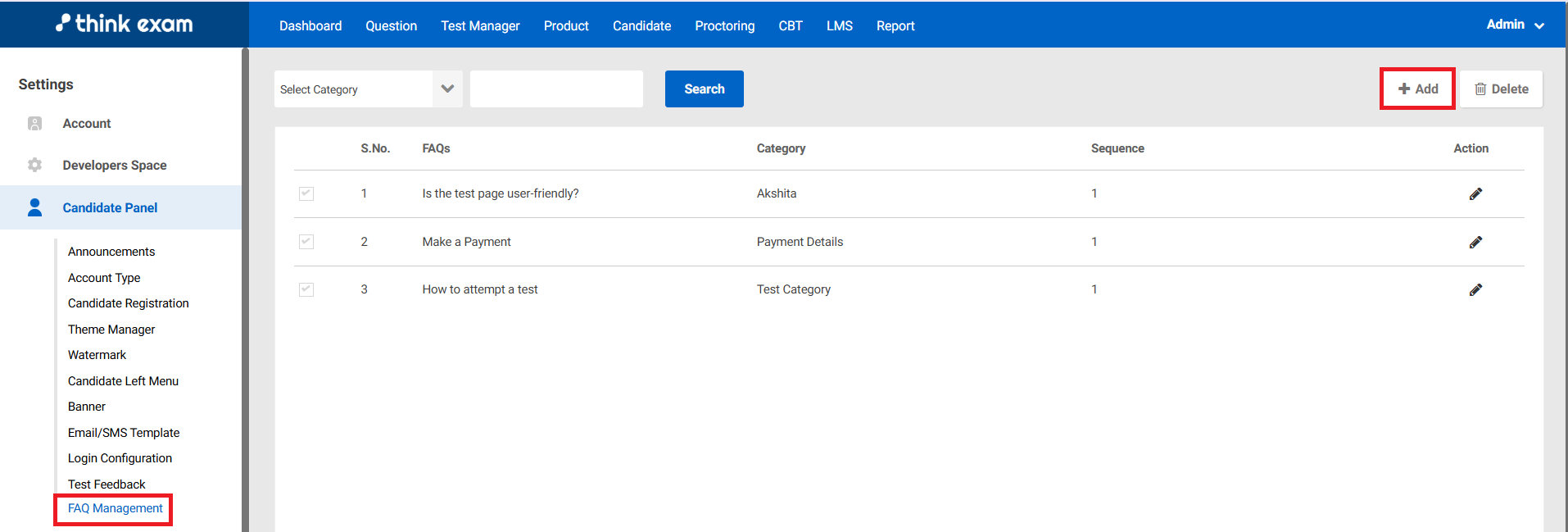The height and width of the screenshot is (532, 1568).
Task: Click the Candidate Panel person icon
Action: (x=34, y=207)
